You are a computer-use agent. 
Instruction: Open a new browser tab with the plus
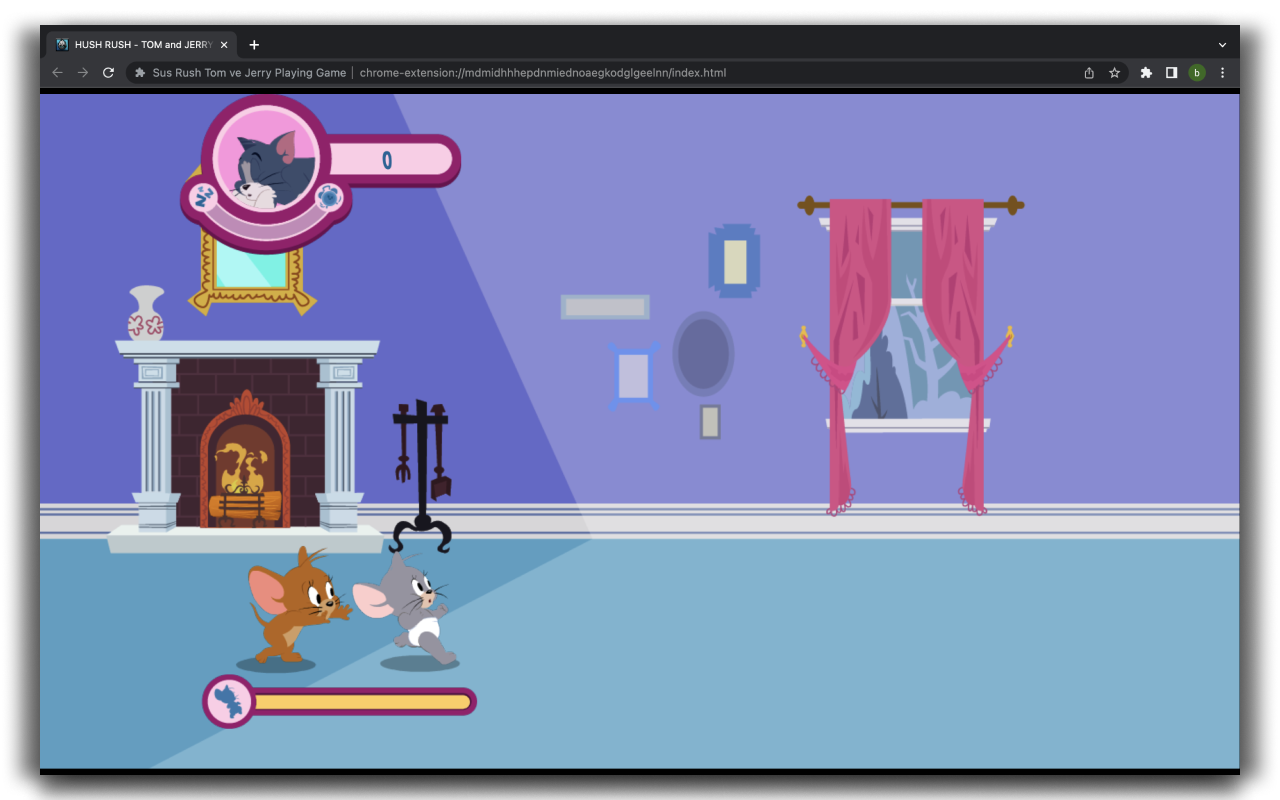(254, 44)
